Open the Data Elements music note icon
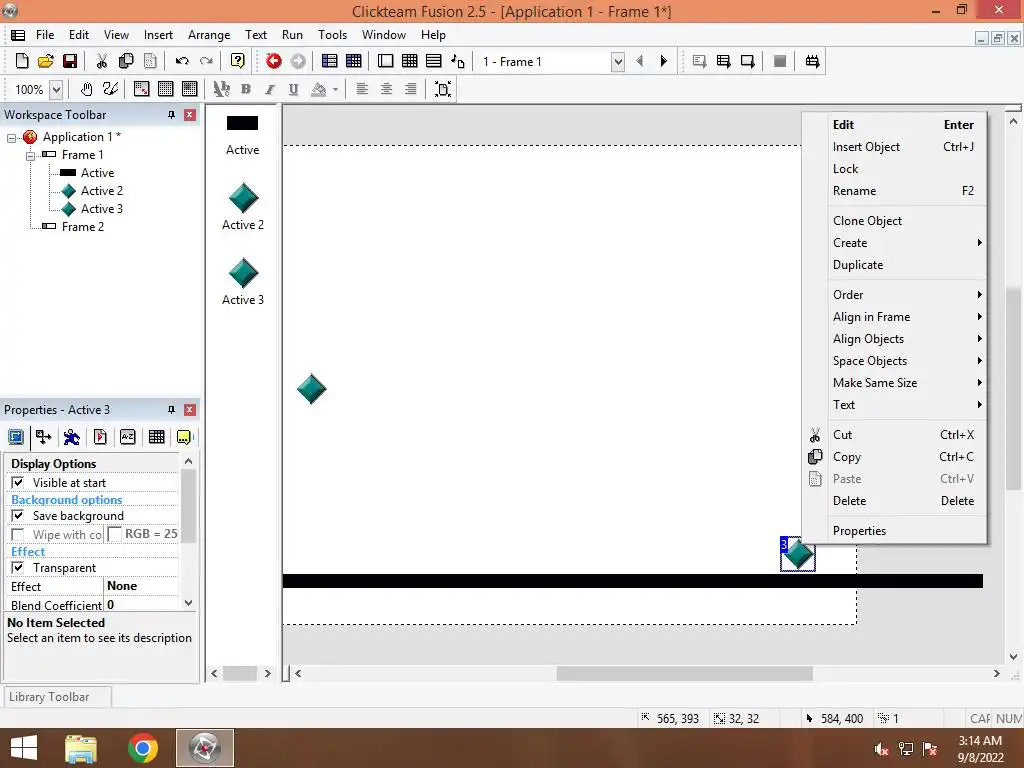This screenshot has height=768, width=1024. click(458, 61)
